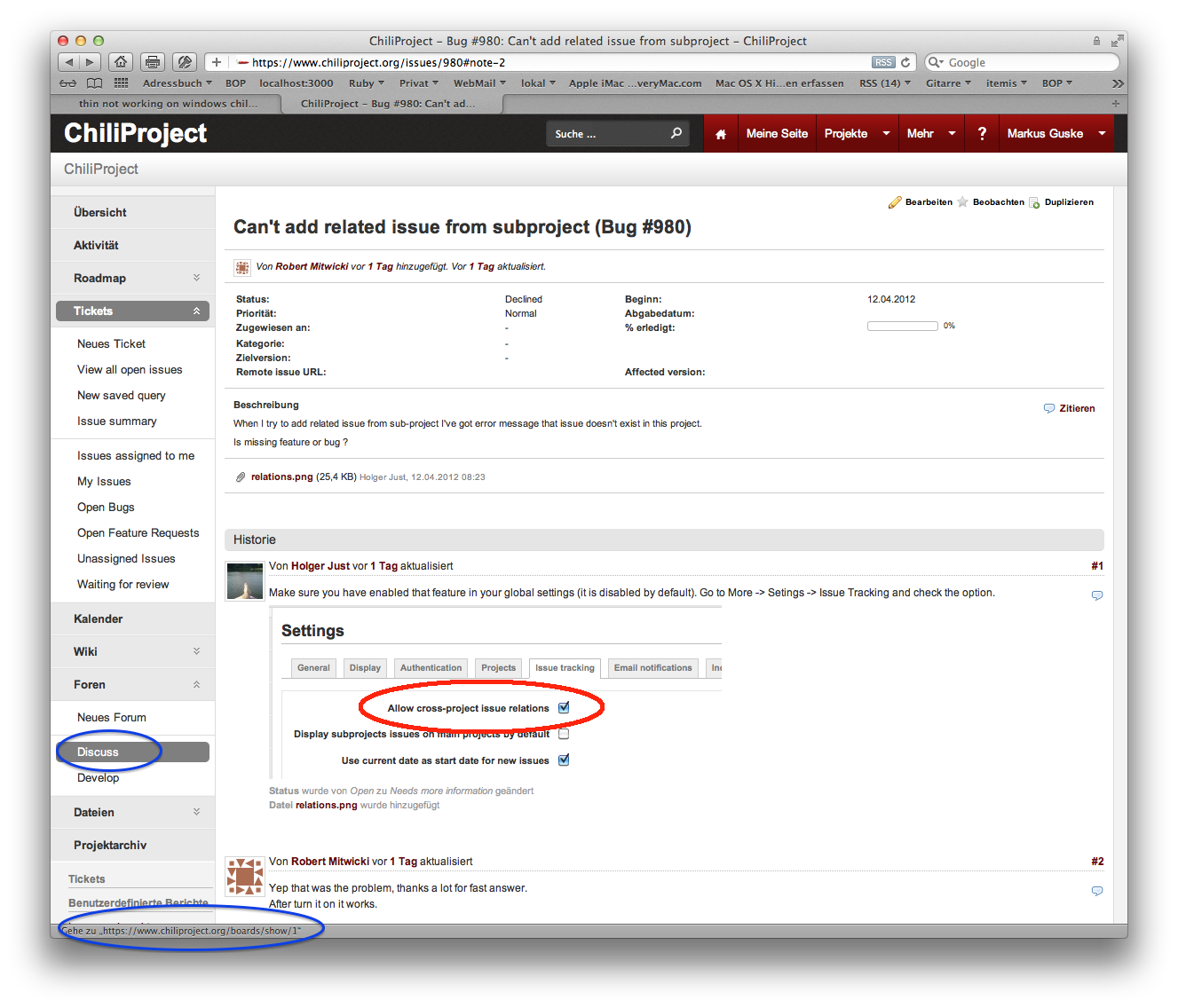Click the % erledigt progress bar
Viewport: 1178px width, 1008px height.
902,327
